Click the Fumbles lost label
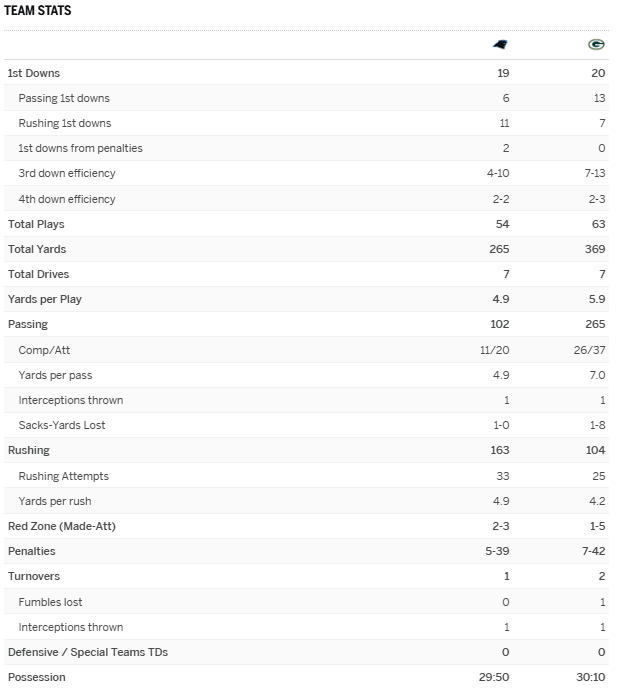Screen dimensions: 623x696 (x=51, y=602)
